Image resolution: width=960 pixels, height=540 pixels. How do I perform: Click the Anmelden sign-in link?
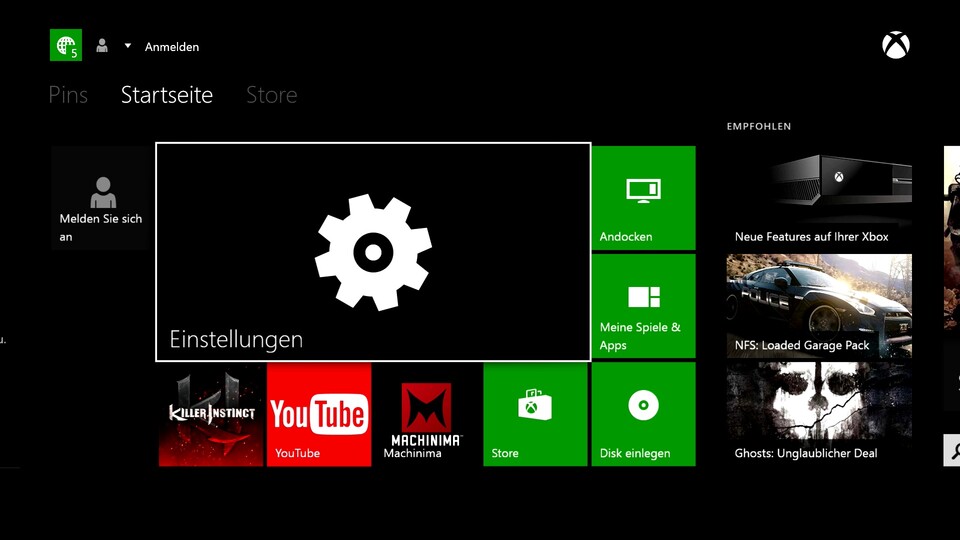click(171, 47)
